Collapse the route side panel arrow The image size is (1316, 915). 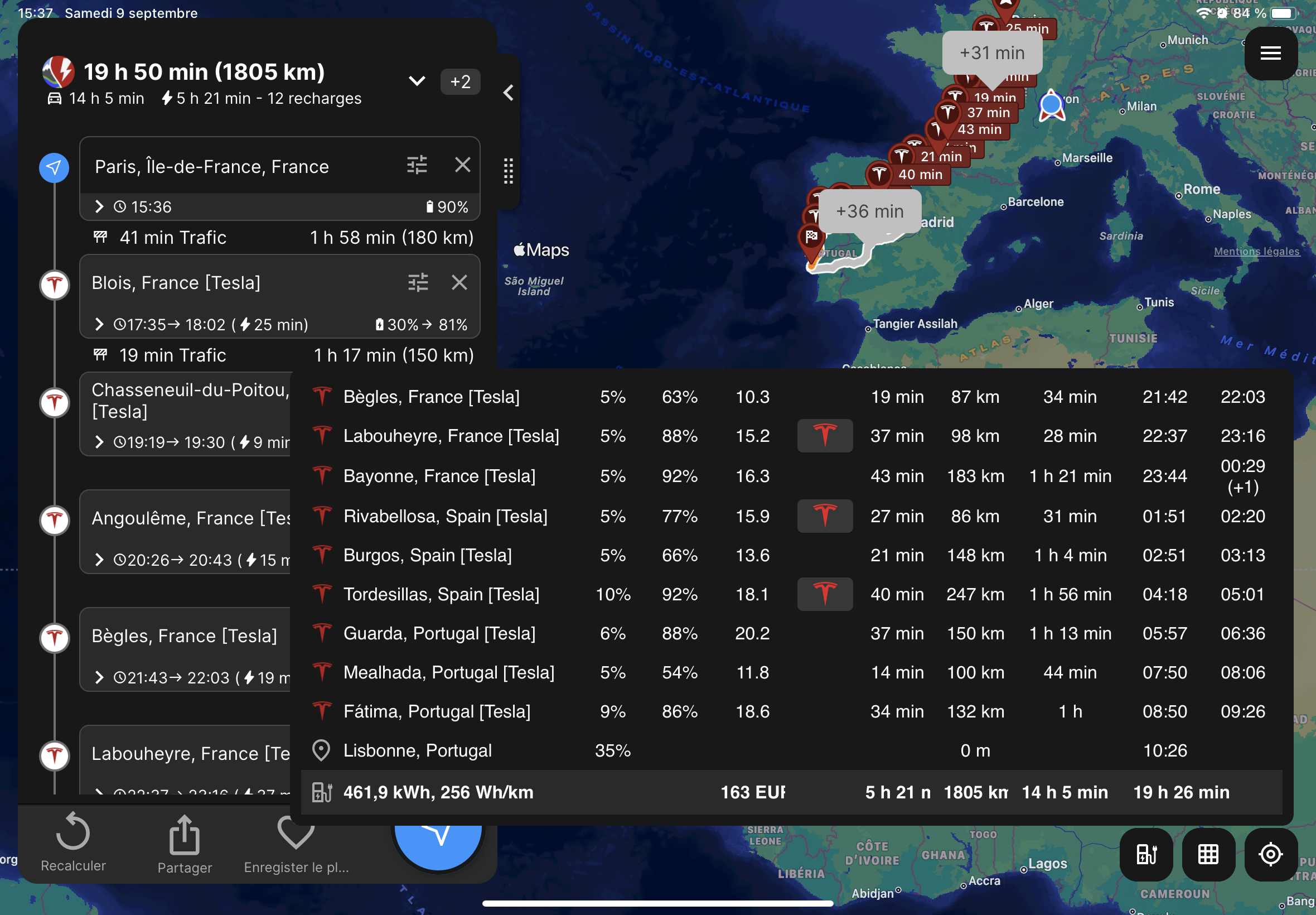(508, 93)
